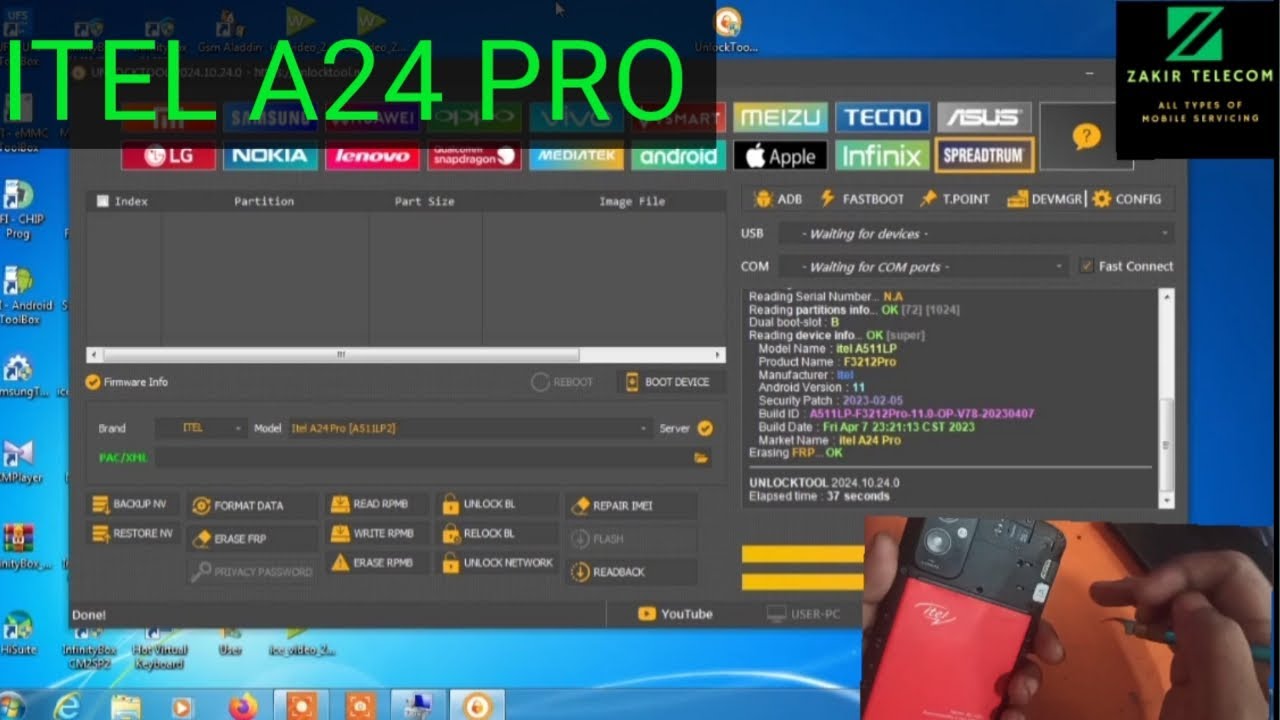Open the T.POINT test point viewer

pyautogui.click(x=954, y=199)
